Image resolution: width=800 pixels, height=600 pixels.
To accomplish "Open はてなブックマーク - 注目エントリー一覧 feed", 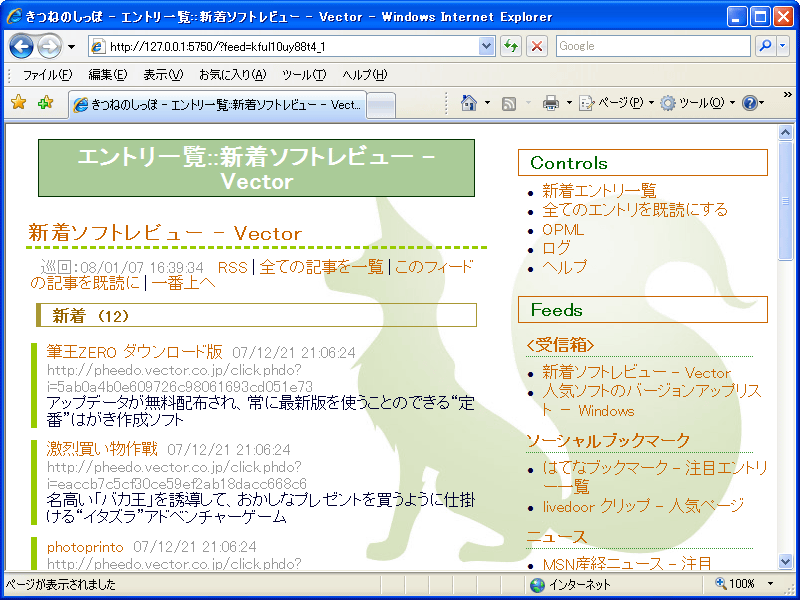I will coord(655,477).
